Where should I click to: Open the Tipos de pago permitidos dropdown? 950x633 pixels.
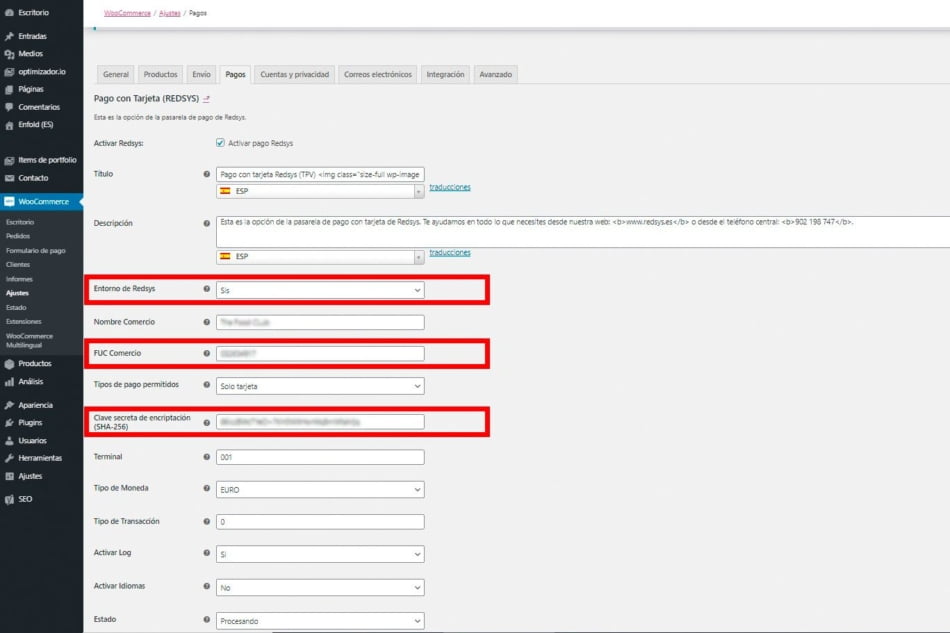click(320, 385)
